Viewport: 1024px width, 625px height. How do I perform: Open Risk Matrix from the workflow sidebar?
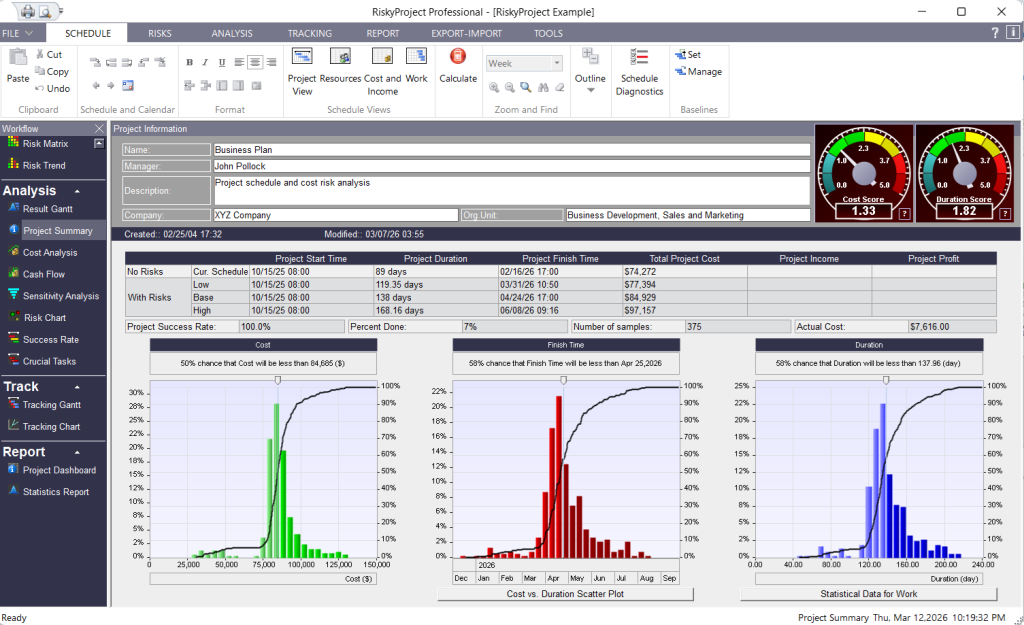(x=45, y=144)
